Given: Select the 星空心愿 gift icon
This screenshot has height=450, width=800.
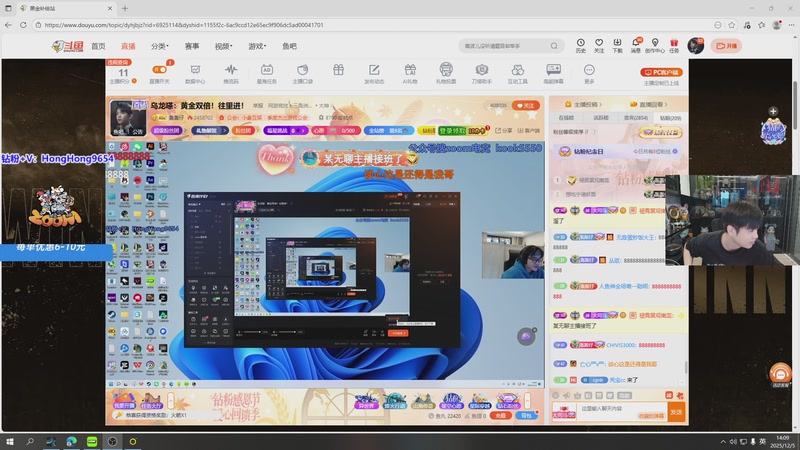Looking at the screenshot, I should click(452, 401).
